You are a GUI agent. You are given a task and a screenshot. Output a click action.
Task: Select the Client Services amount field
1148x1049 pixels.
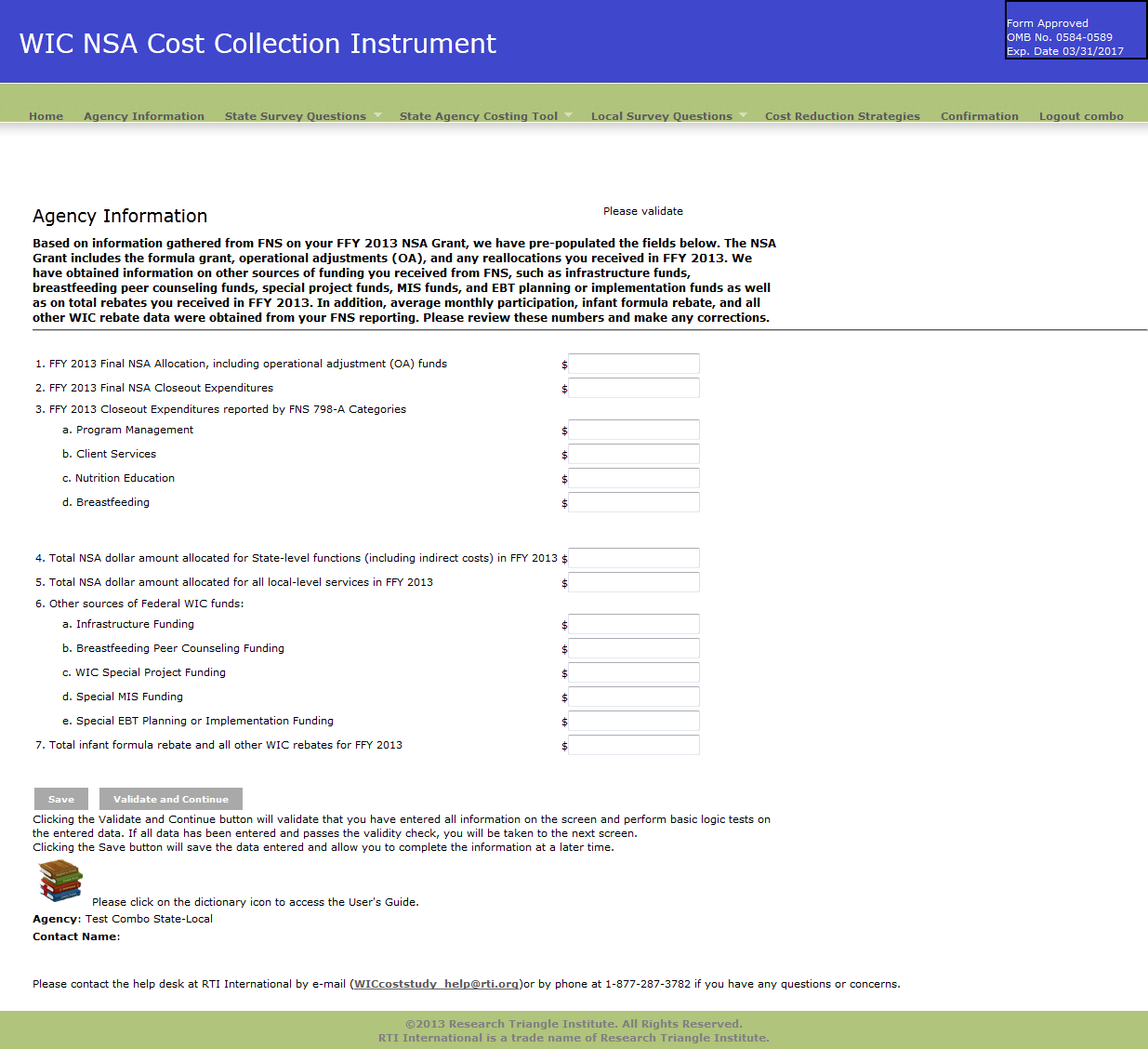(x=634, y=454)
